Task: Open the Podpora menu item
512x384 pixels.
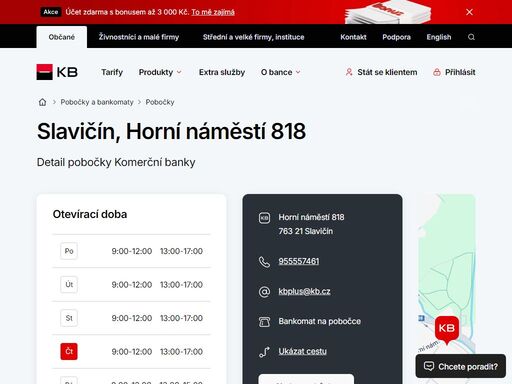Action: point(396,37)
